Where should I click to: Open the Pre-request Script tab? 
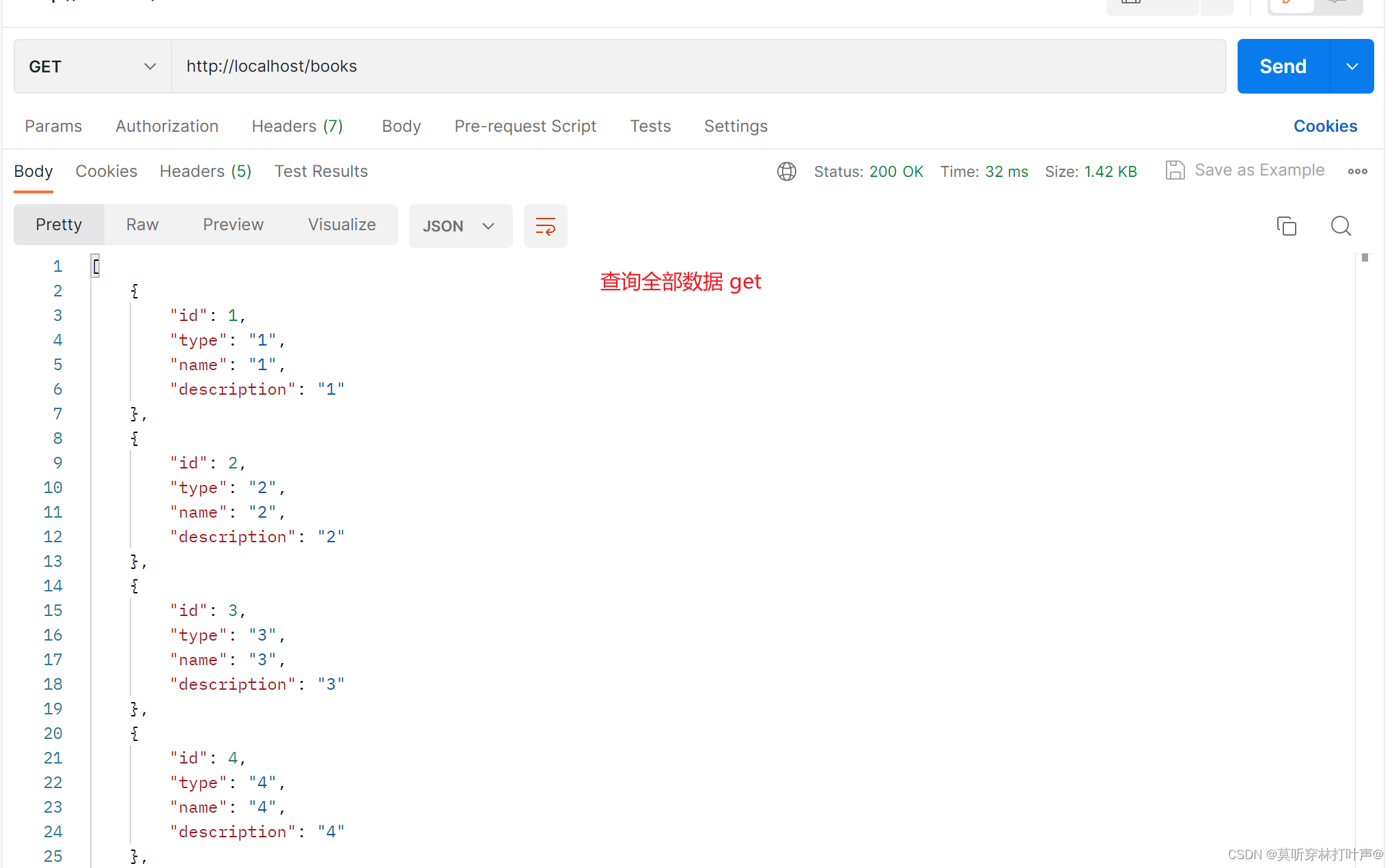525,126
